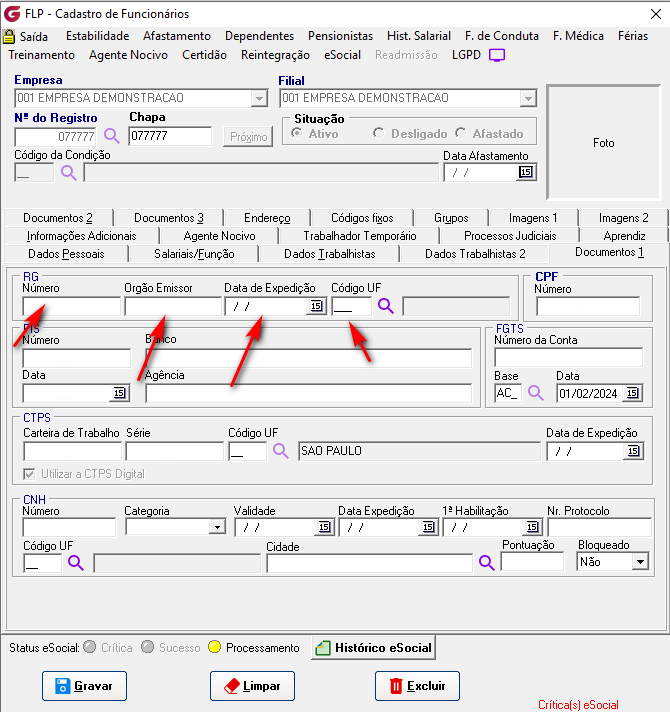
Task: Open the Afastamento menu
Action: [177, 36]
